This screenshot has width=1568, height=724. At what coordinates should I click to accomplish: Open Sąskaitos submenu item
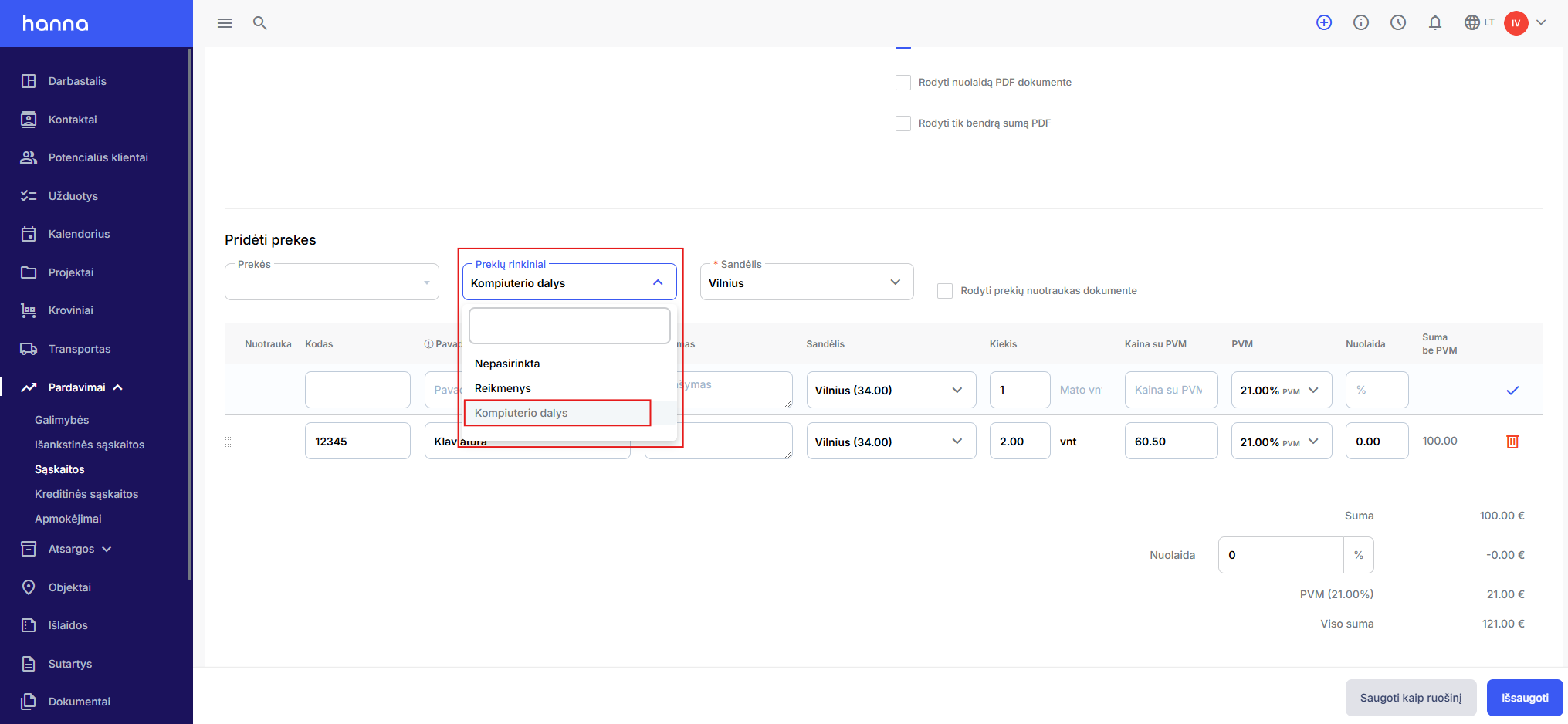pos(59,469)
